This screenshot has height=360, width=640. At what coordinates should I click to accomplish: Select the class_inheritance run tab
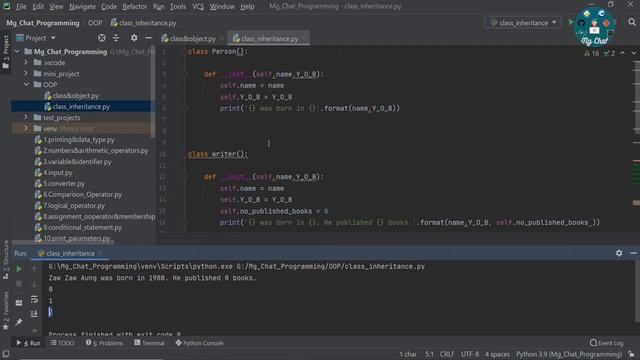(x=70, y=253)
